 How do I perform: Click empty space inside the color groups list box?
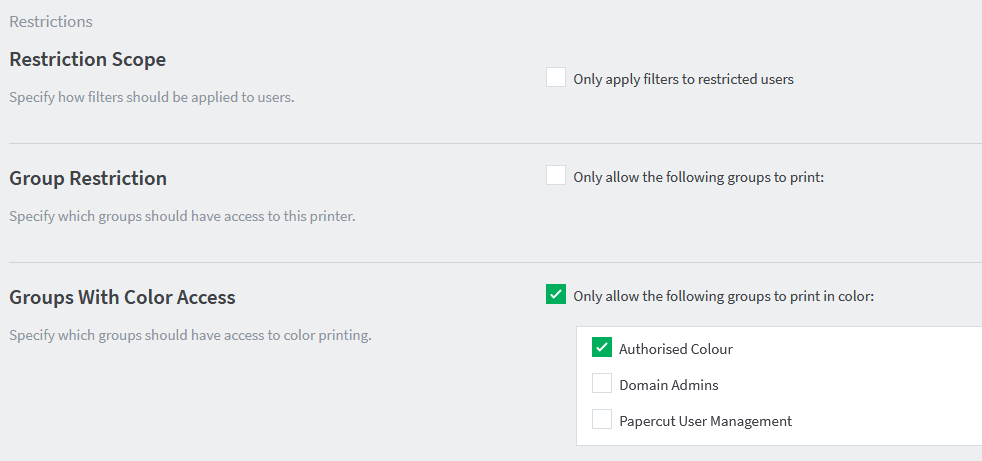pyautogui.click(x=877, y=385)
